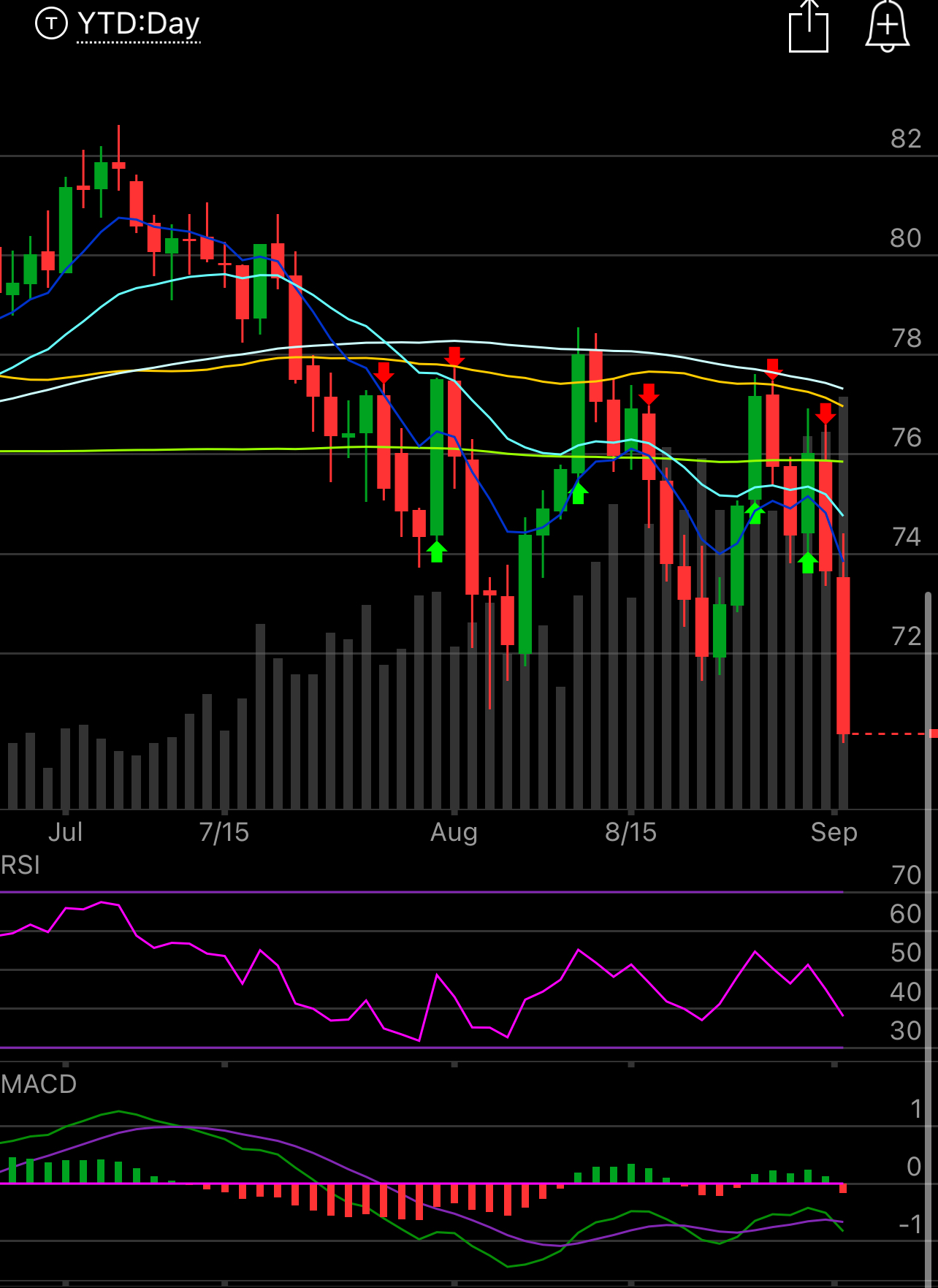
Task: Tap the RSI 50 level label
Action: tap(906, 953)
